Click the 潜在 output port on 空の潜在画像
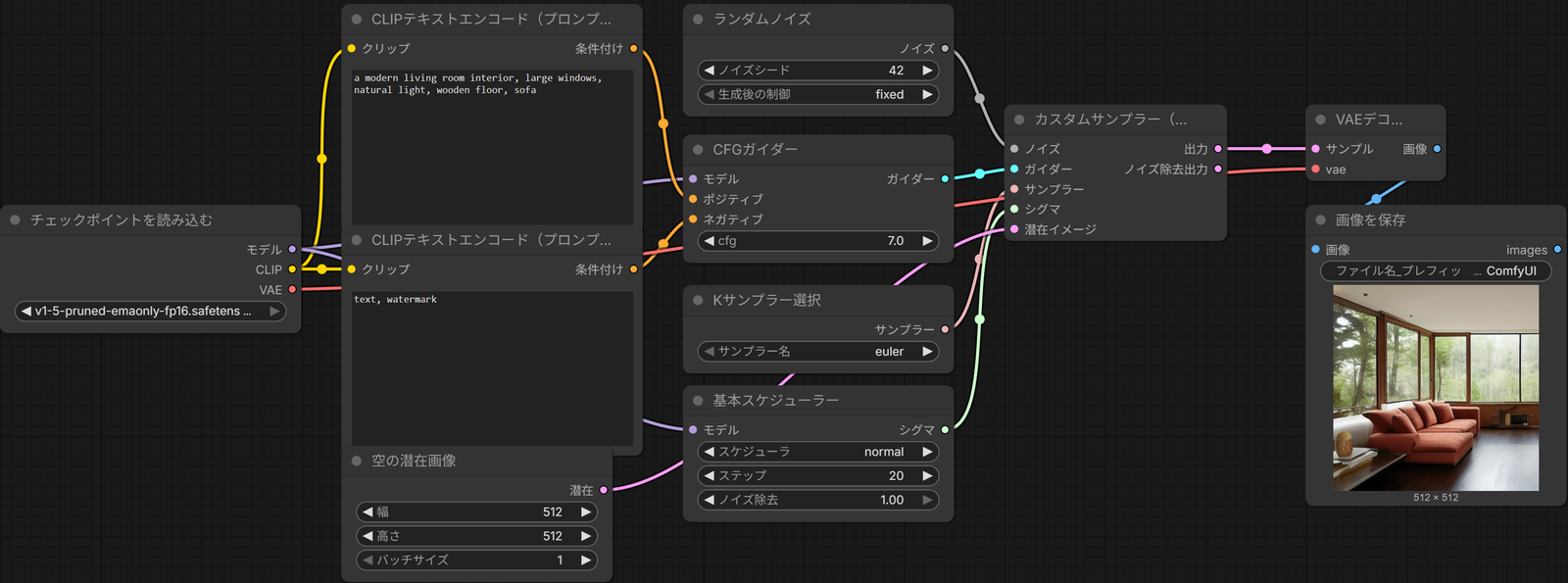This screenshot has width=1568, height=583. (x=604, y=490)
